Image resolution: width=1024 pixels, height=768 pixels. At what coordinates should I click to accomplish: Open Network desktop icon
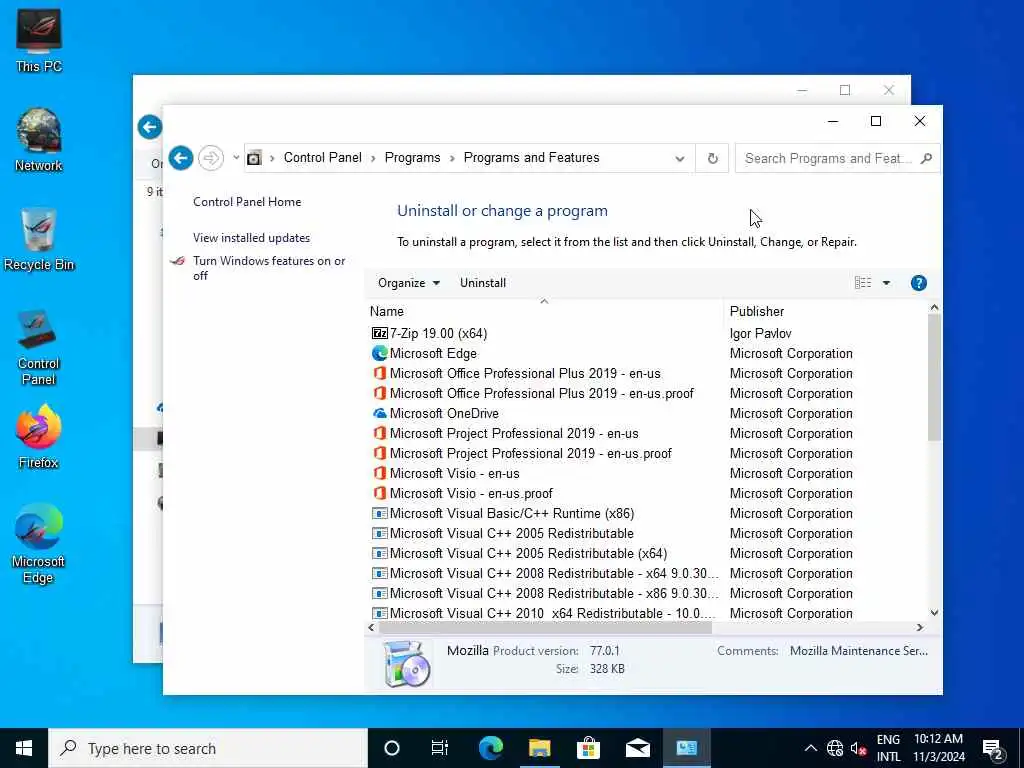(x=39, y=140)
